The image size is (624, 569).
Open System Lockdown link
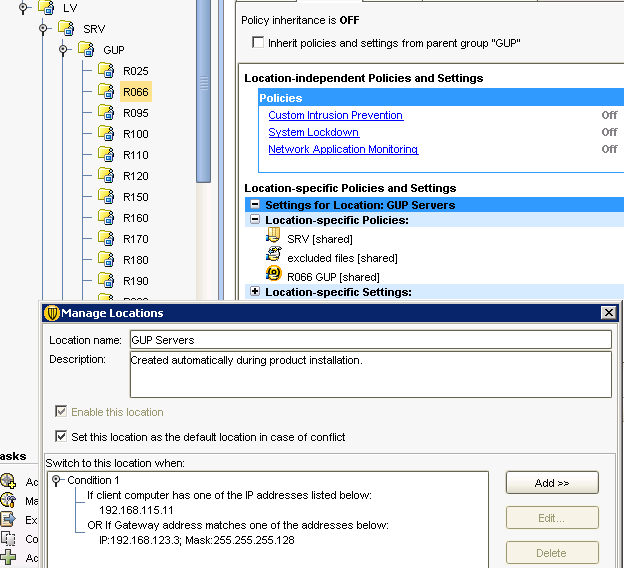point(314,132)
